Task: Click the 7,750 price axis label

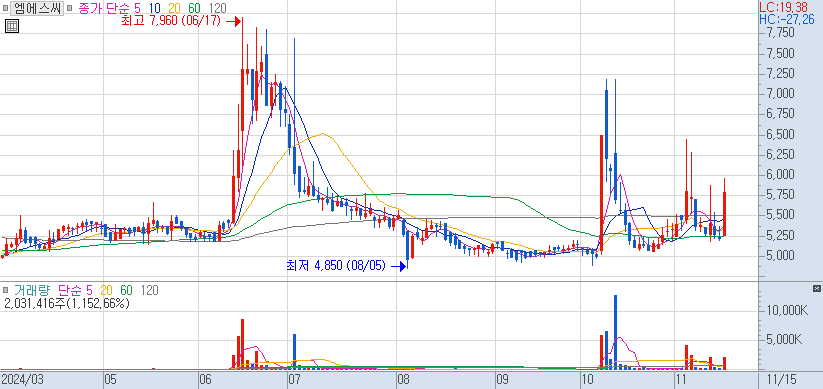Action: 780,33
